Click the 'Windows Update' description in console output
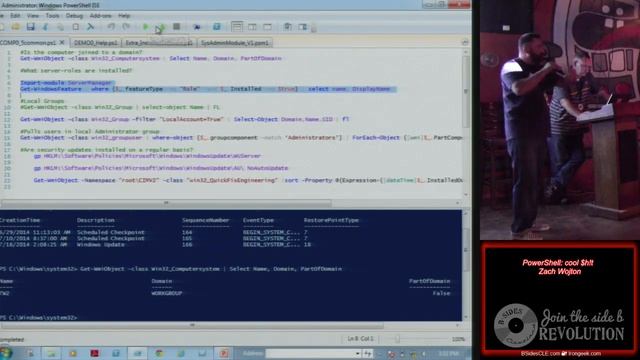This screenshot has width=640, height=360. (101, 244)
